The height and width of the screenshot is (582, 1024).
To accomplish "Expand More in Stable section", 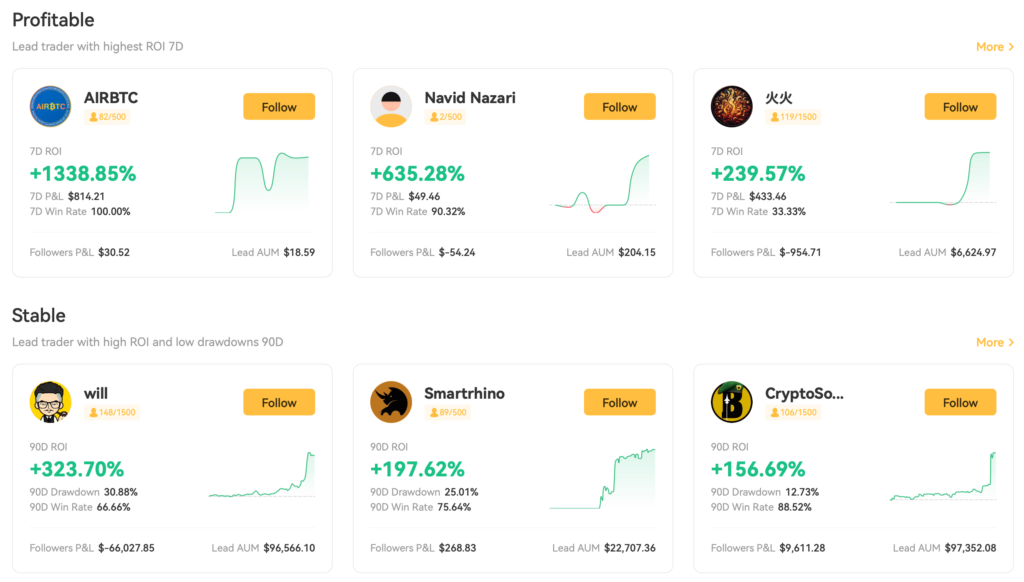I will [994, 342].
